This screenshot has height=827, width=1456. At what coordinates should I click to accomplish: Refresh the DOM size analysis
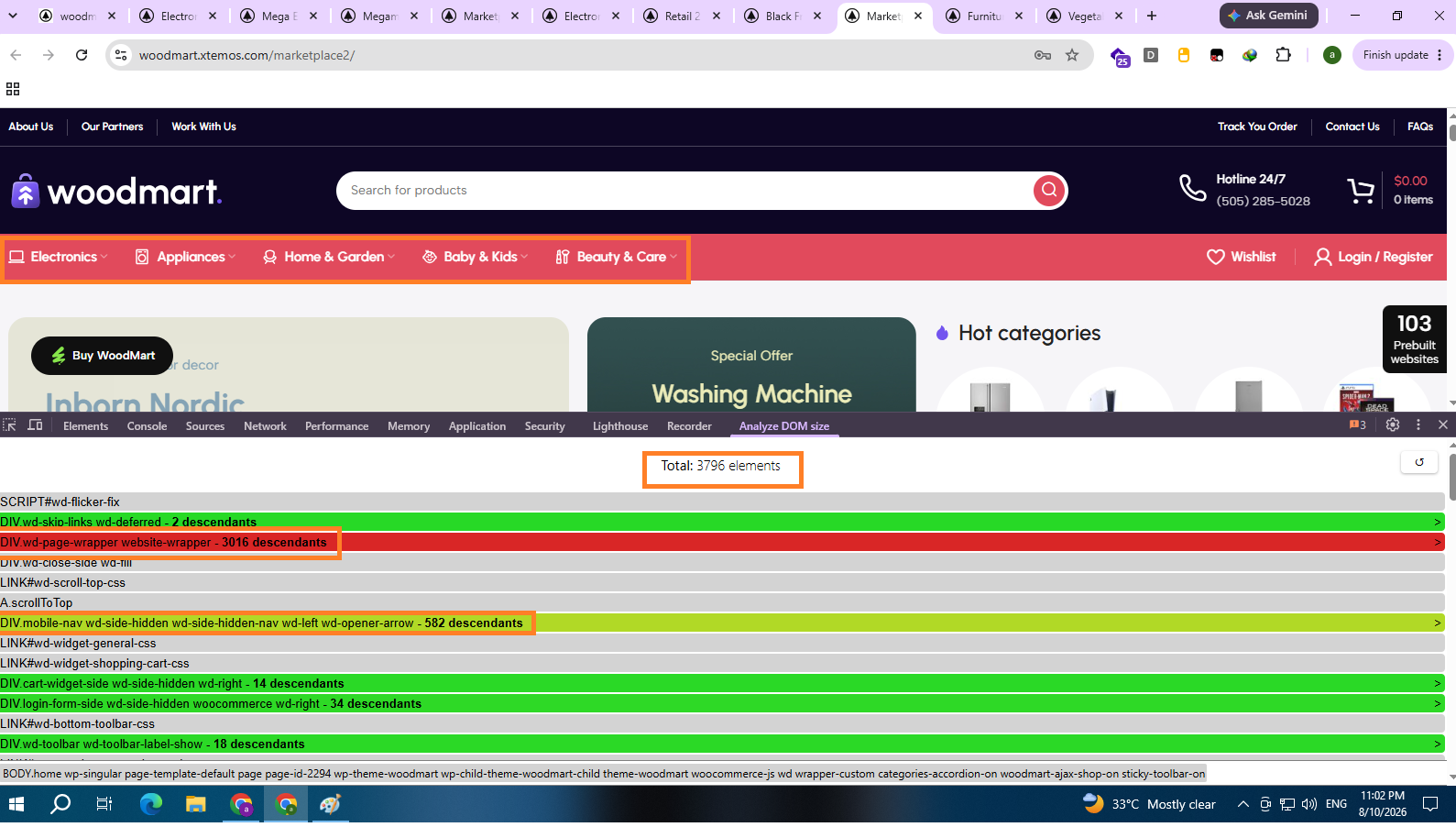tap(1419, 463)
